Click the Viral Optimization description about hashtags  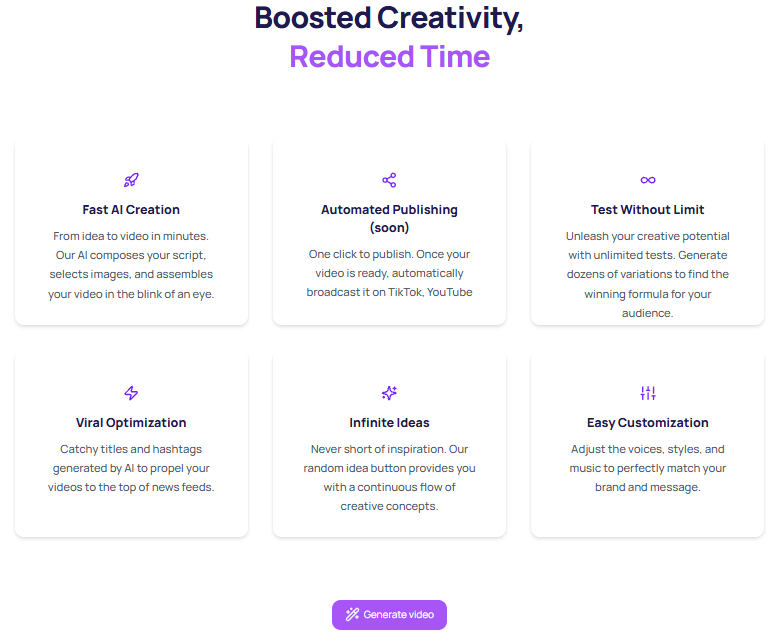click(131, 468)
